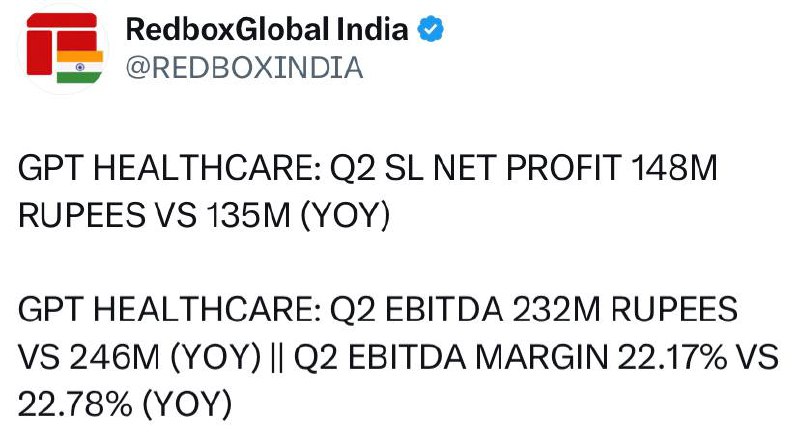Open the @REDBOXINDIA handle link

tap(244, 68)
